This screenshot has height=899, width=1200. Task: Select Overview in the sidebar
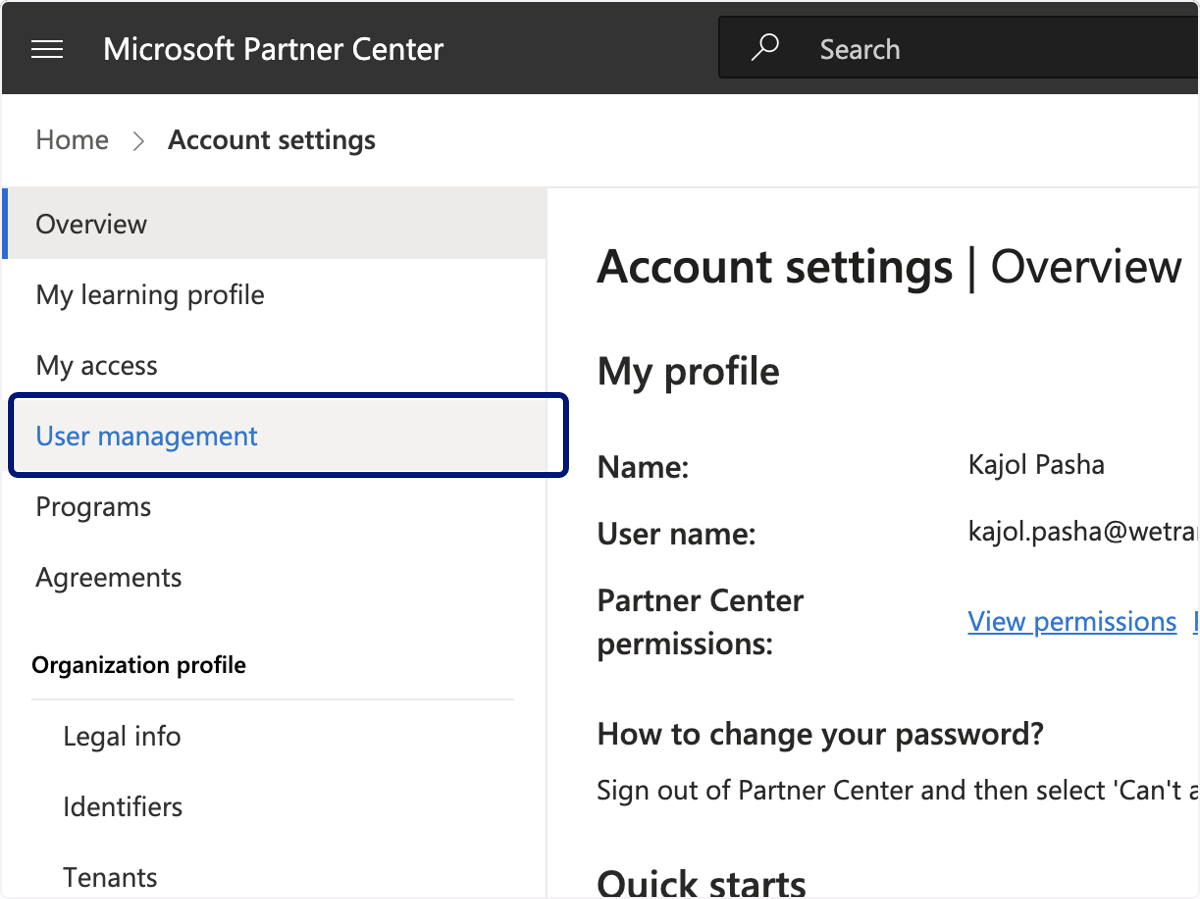275,223
